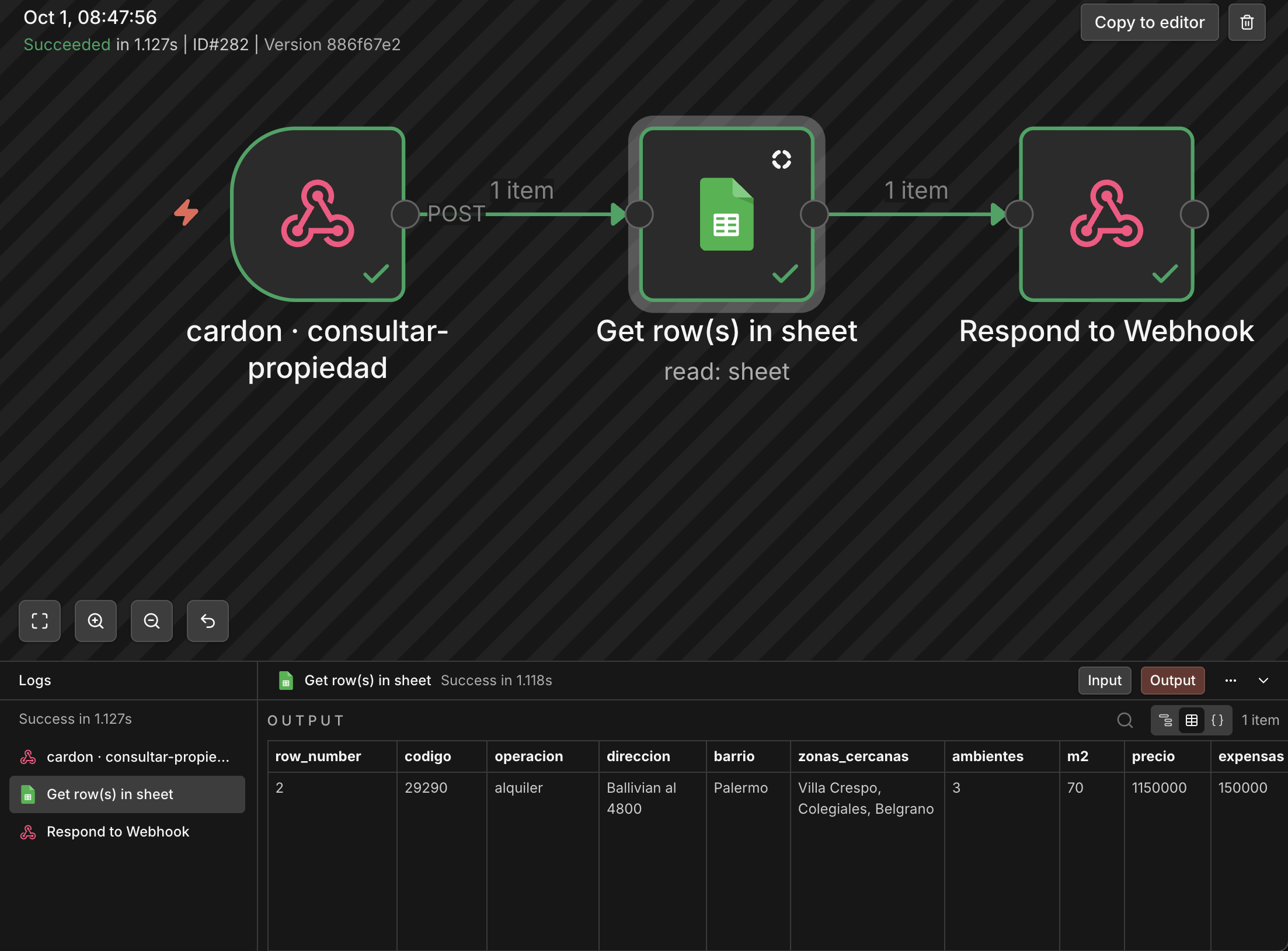The height and width of the screenshot is (951, 1288).
Task: Click the alquiler cell value
Action: (x=518, y=788)
